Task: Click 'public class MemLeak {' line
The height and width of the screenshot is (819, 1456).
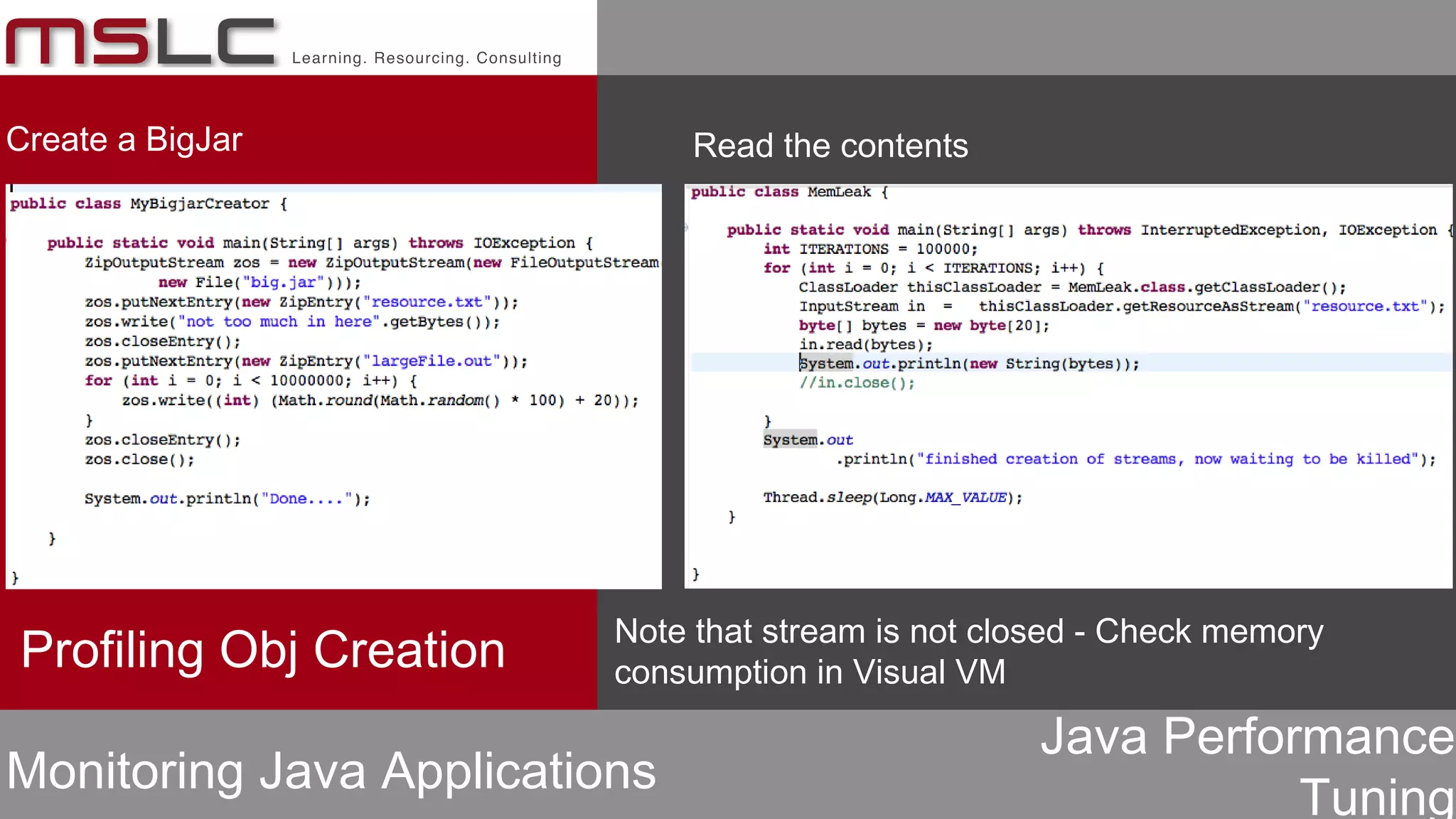Action: (790, 192)
